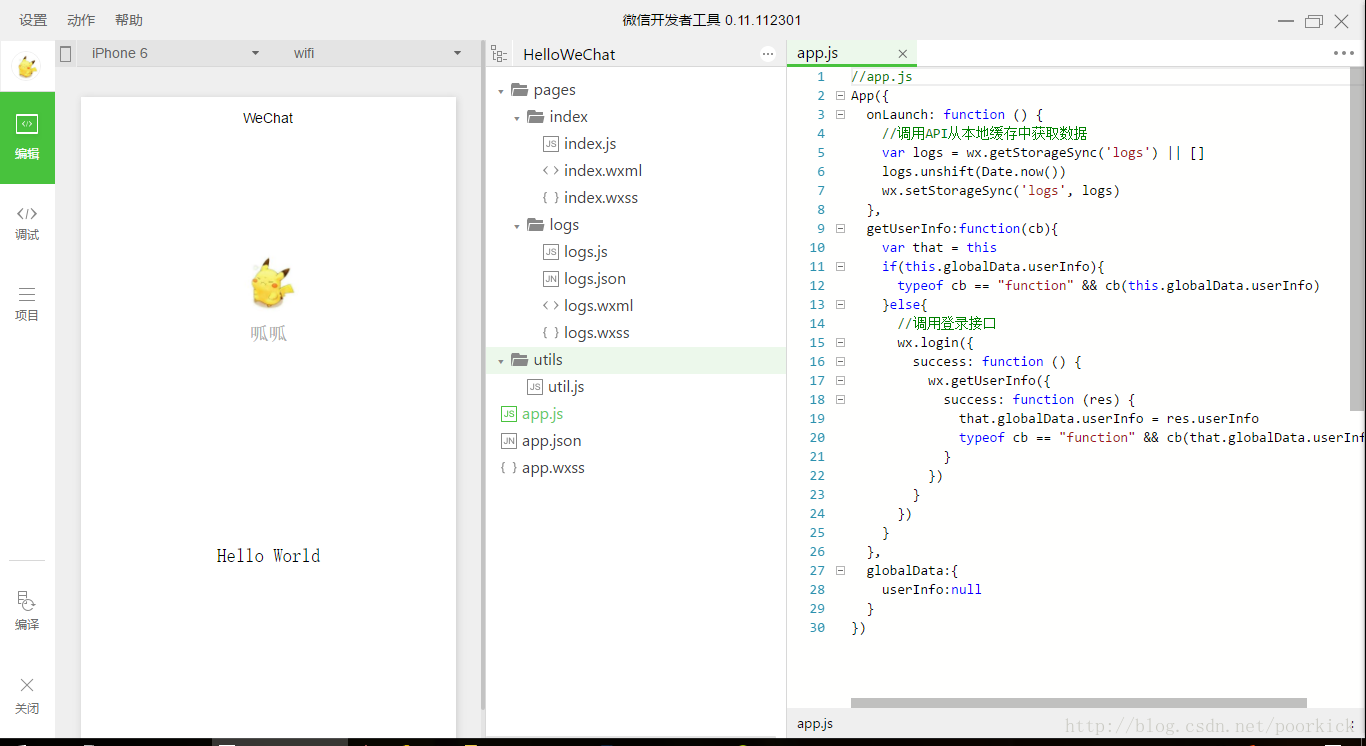The image size is (1366, 746).
Task: Click the 关闭 close project button
Action: coord(27,695)
